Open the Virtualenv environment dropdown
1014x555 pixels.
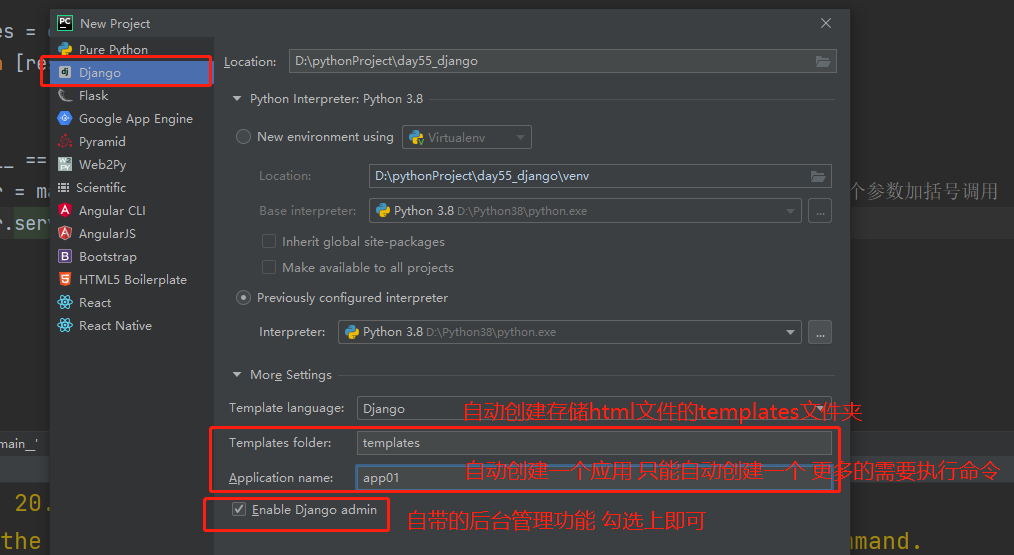click(x=467, y=137)
